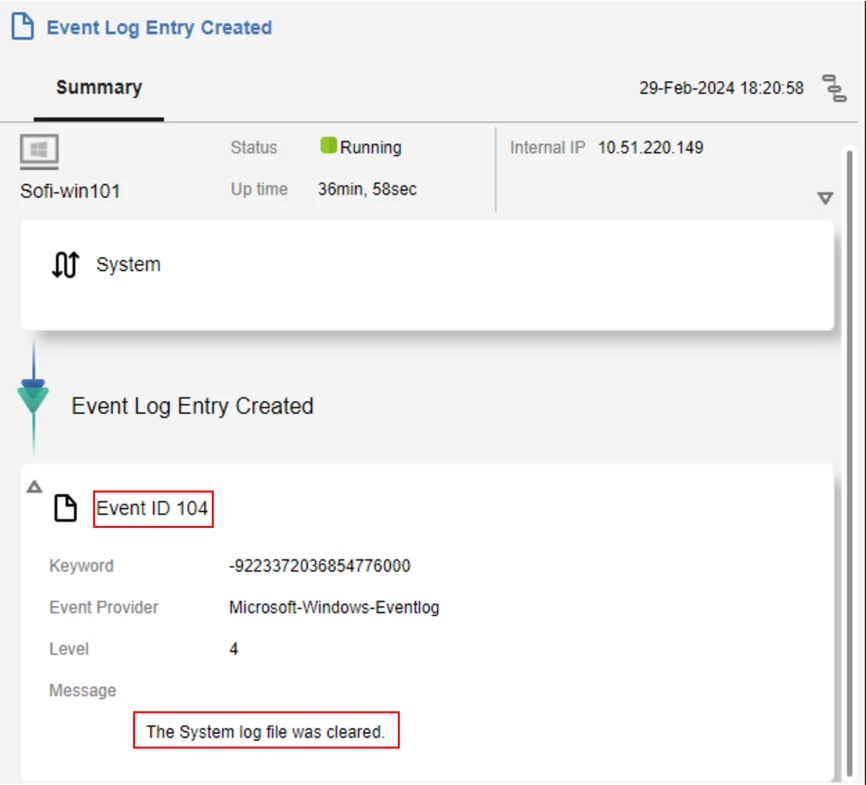The image size is (866, 785).
Task: Click the System arrows icon
Action: pos(66,265)
